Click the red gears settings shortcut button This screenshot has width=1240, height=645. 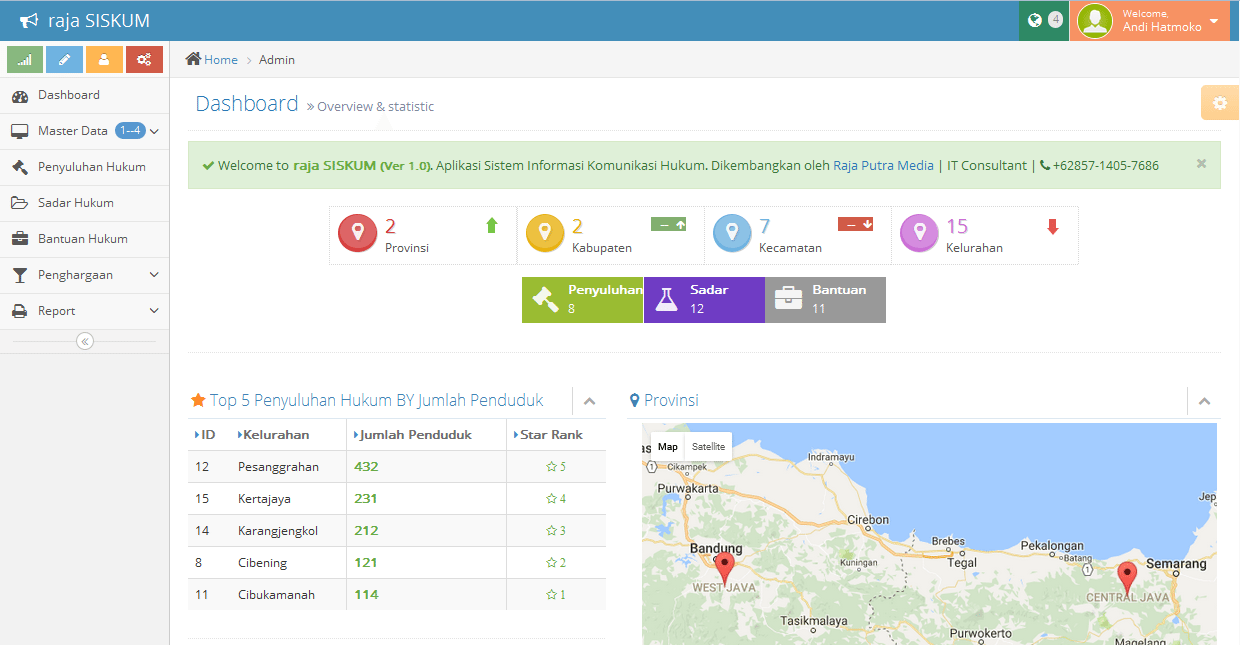click(144, 60)
